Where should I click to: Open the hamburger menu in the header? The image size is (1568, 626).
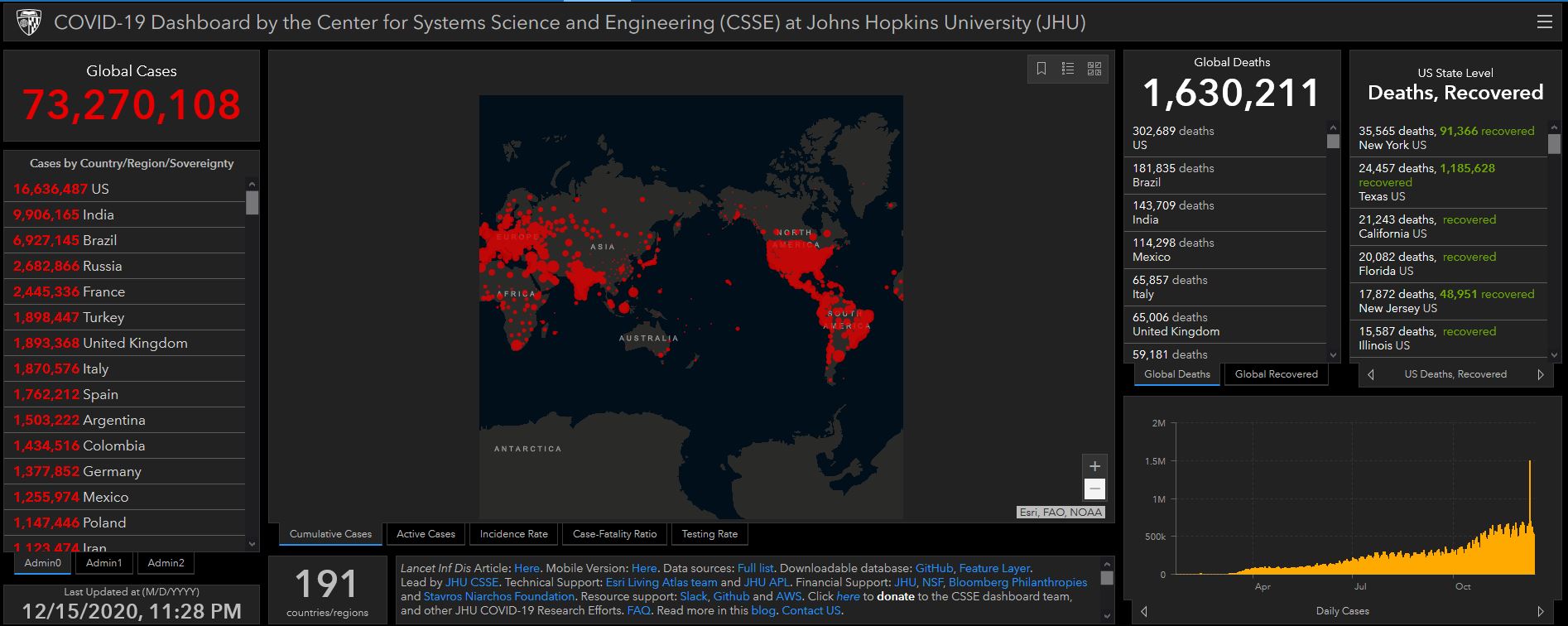pyautogui.click(x=1544, y=22)
